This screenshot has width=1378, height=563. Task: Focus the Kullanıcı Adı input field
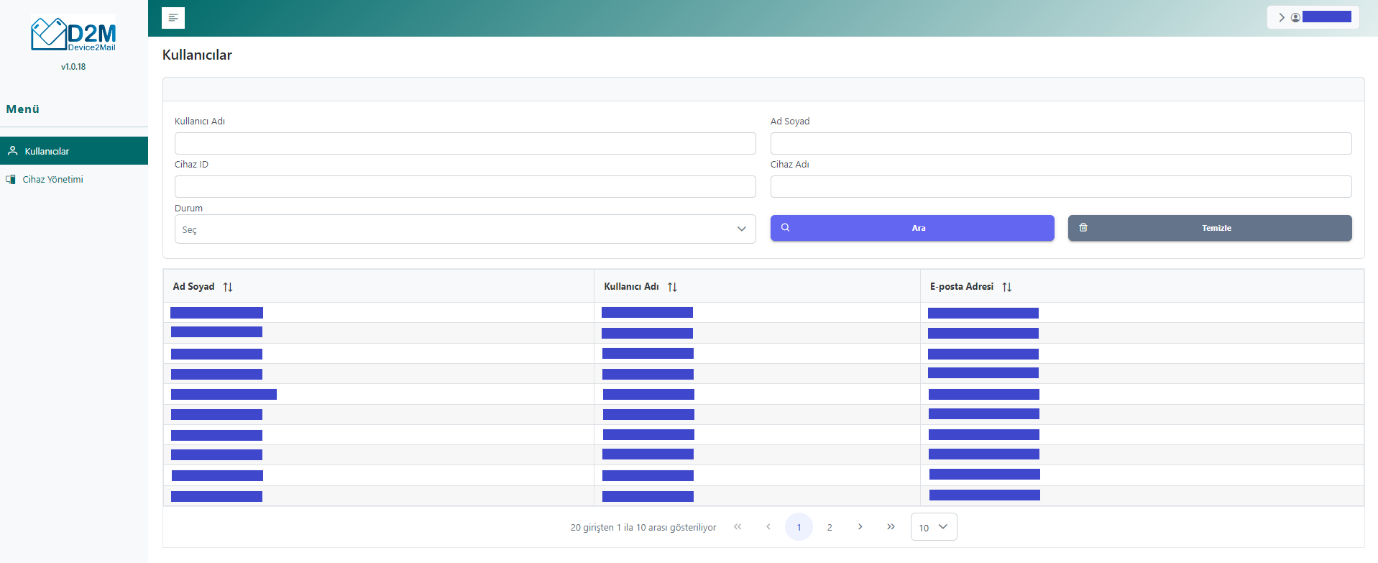point(465,143)
